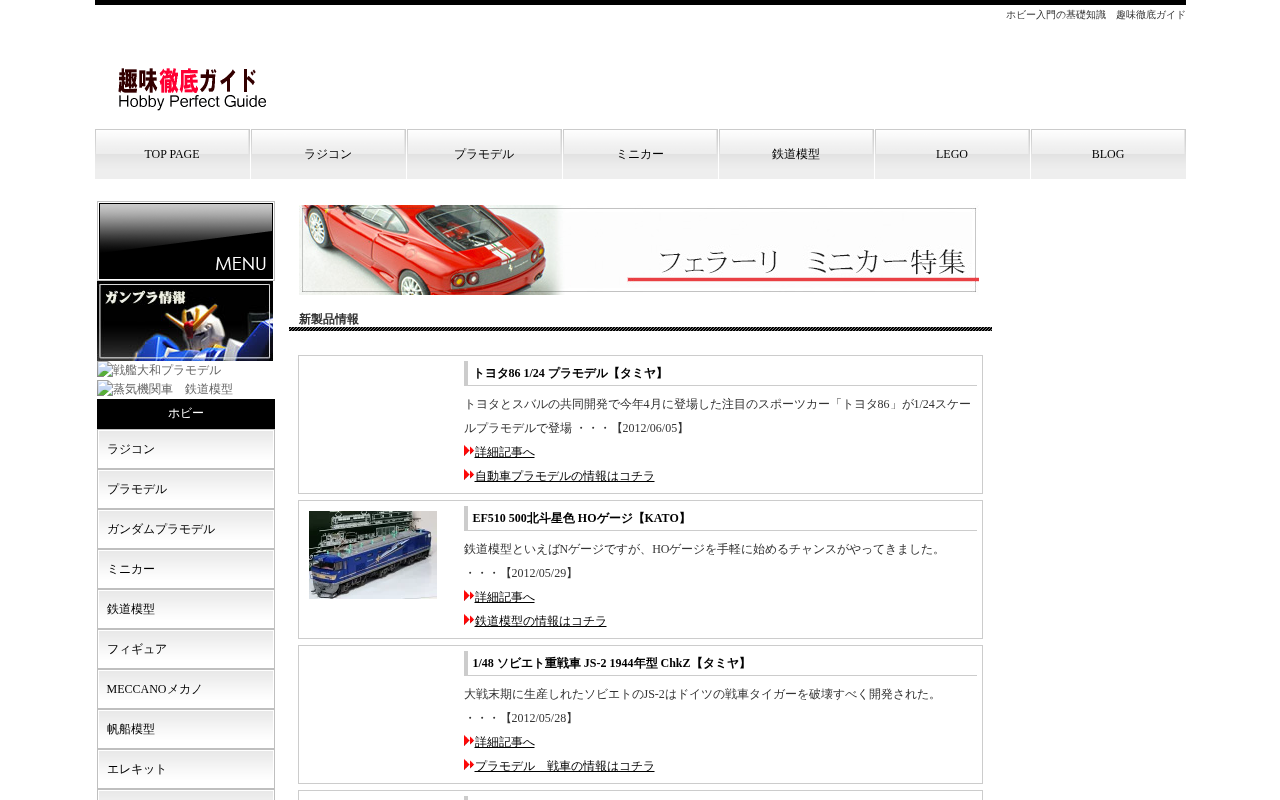Click the 戦艦大和プラモデル image link

pyautogui.click(x=159, y=370)
